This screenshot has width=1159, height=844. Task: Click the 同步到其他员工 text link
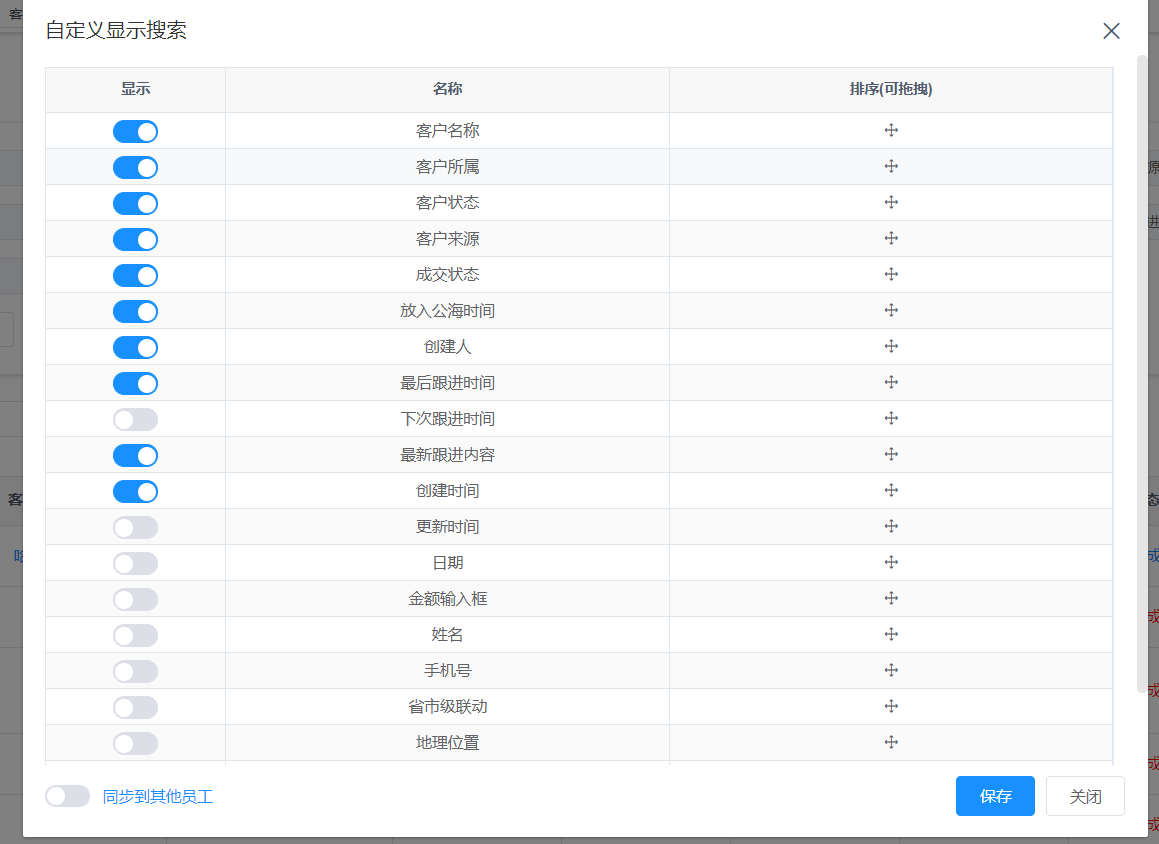click(158, 797)
